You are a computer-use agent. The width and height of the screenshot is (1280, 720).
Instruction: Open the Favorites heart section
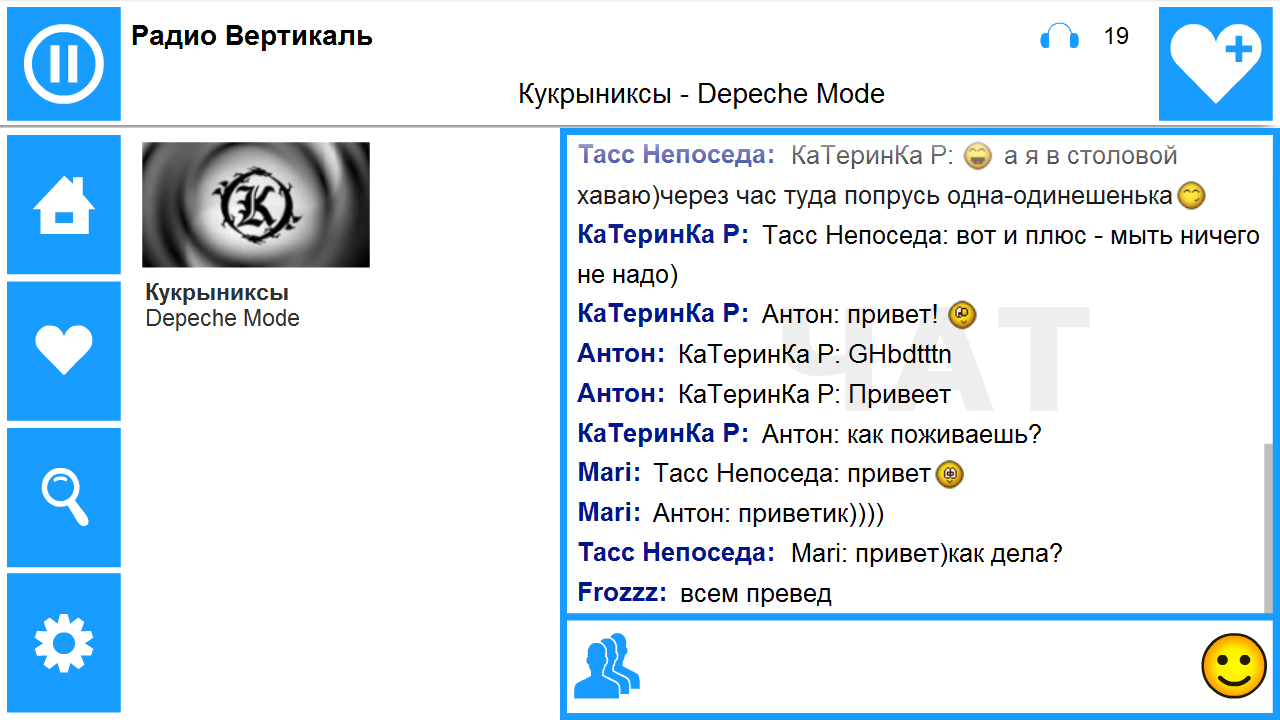[64, 351]
